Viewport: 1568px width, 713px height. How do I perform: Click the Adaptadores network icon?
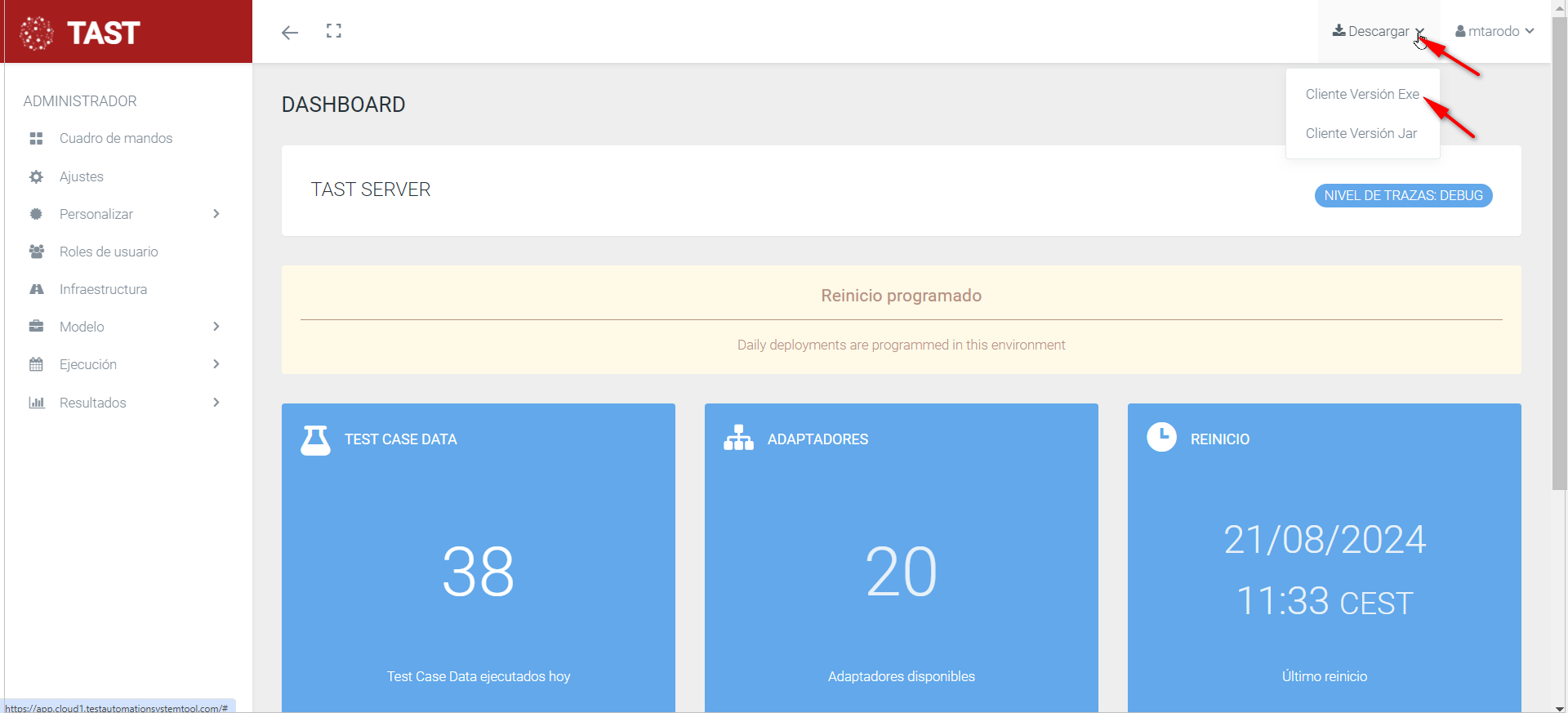point(738,439)
